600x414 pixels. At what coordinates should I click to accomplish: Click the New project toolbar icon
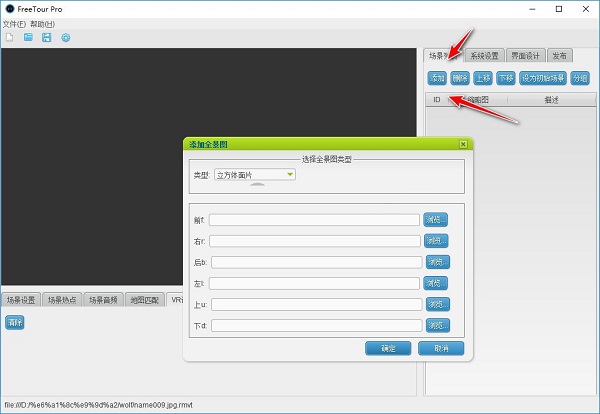click(x=10, y=37)
